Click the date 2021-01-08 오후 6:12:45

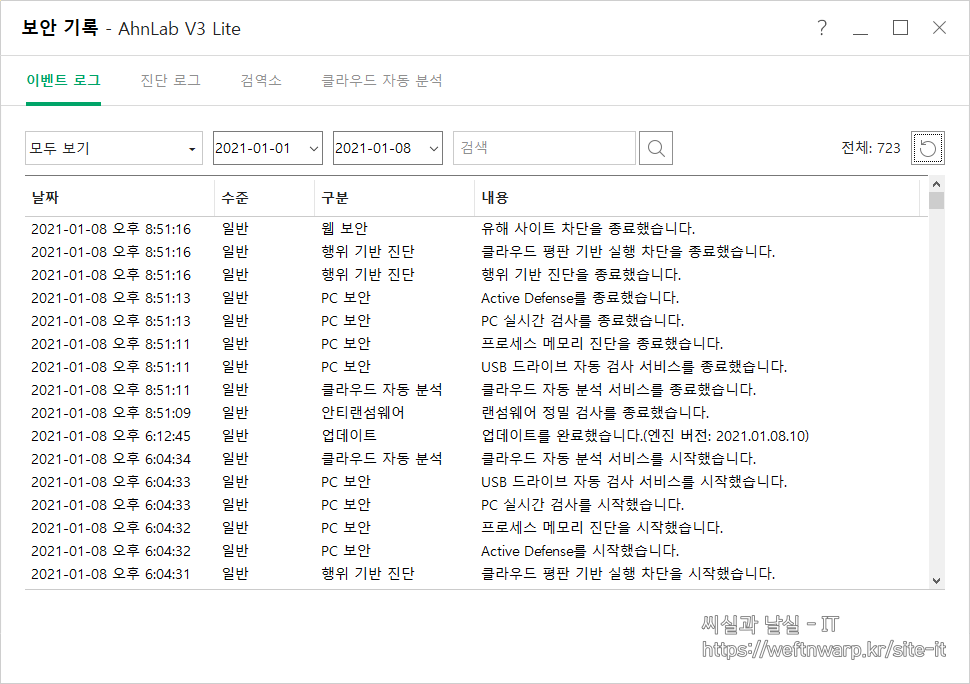point(111,436)
